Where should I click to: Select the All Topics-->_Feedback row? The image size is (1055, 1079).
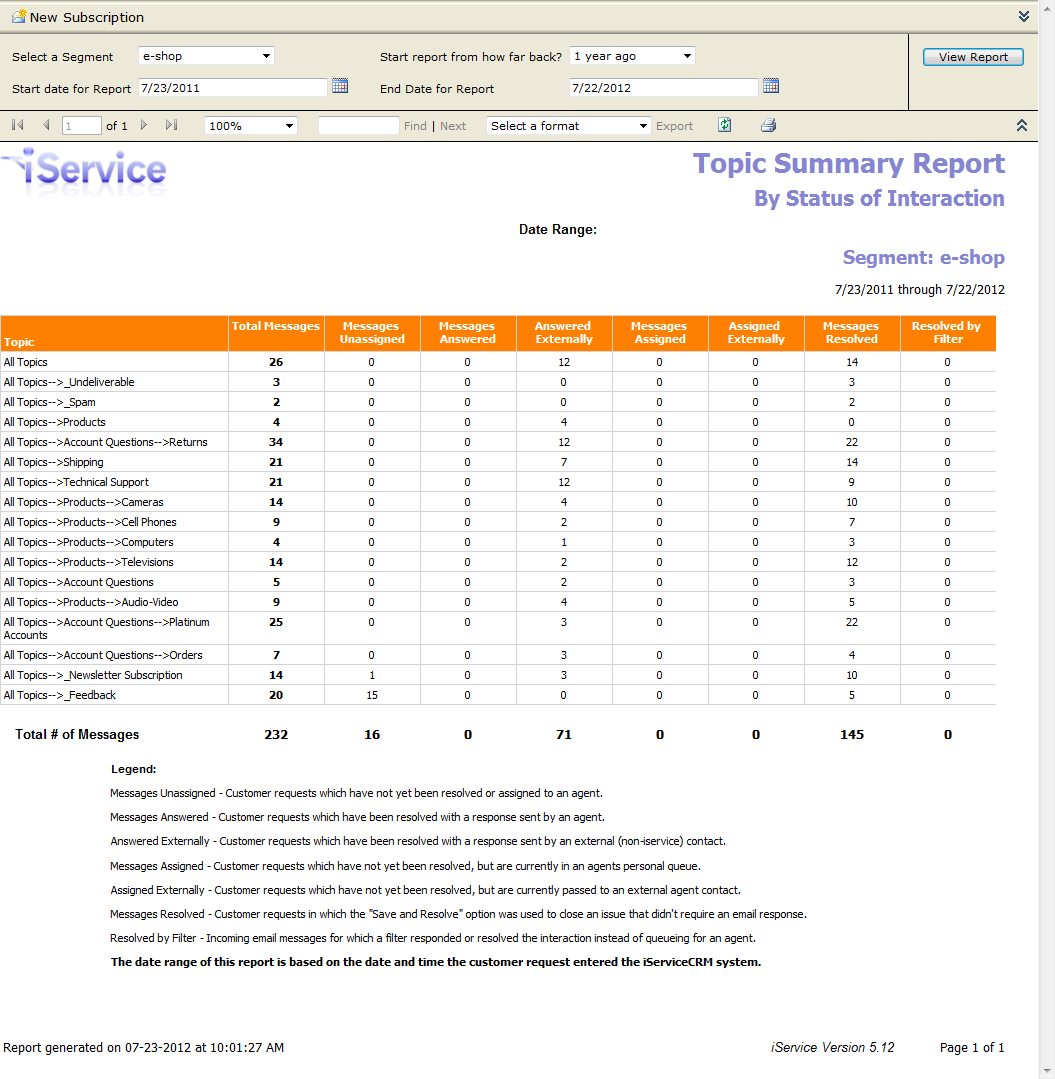coord(498,695)
